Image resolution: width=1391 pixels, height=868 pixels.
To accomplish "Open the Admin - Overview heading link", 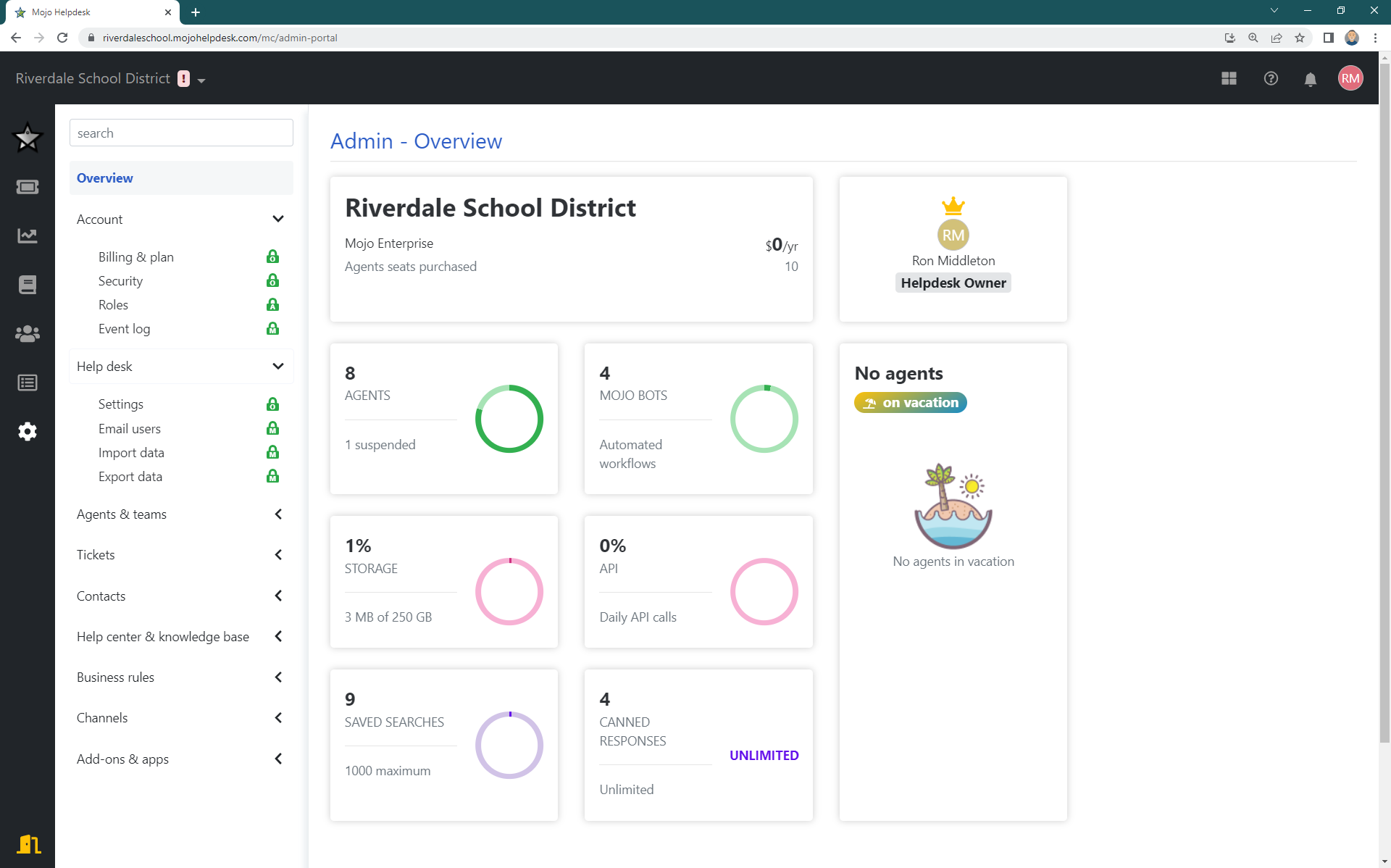I will 416,141.
